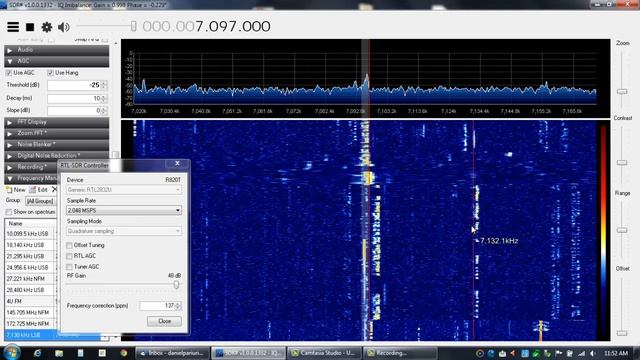Expand the Digital Noise Reduction panel
The width and height of the screenshot is (640, 360).
[57, 156]
